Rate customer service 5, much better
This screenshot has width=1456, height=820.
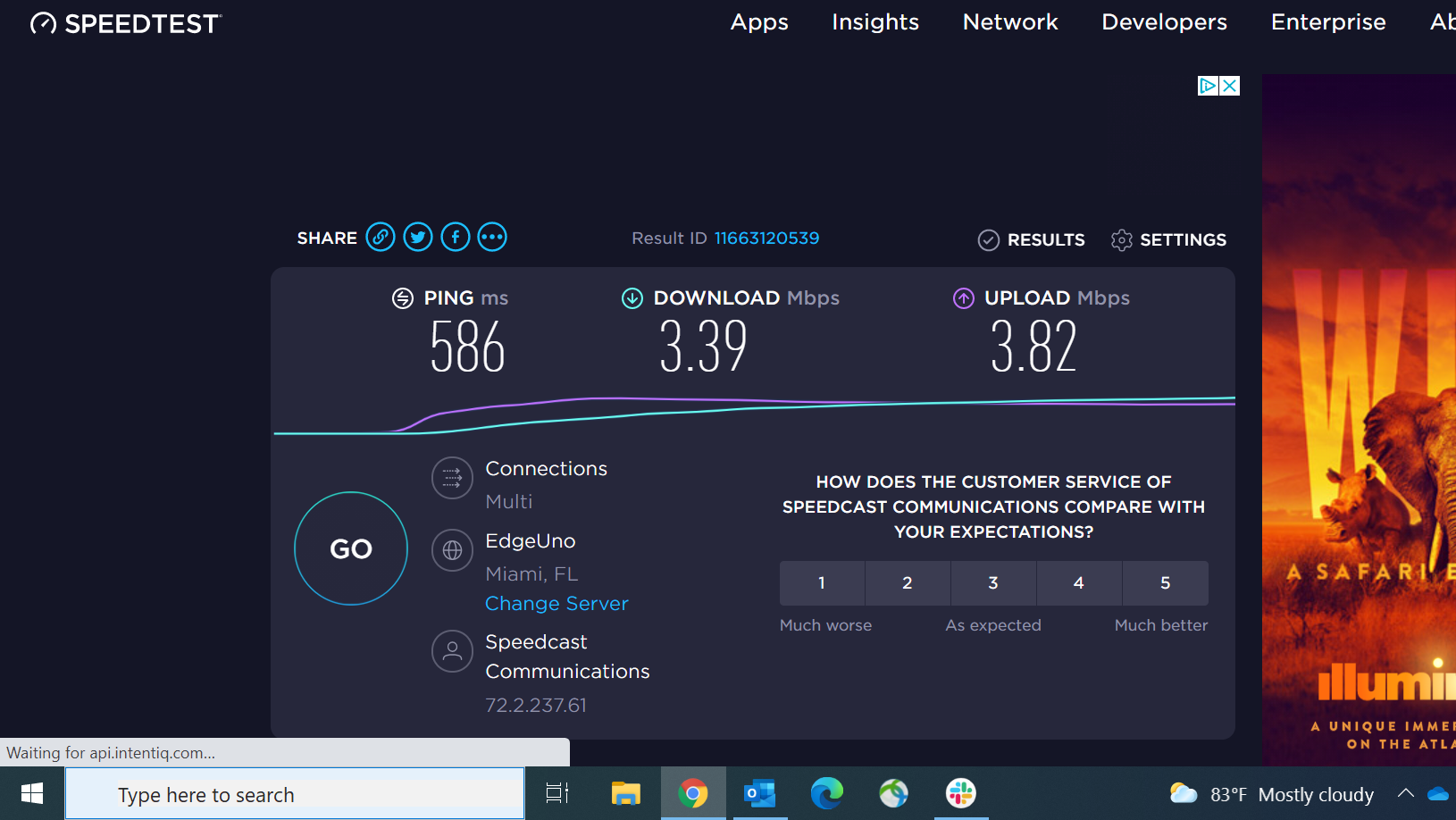pyautogui.click(x=1165, y=583)
